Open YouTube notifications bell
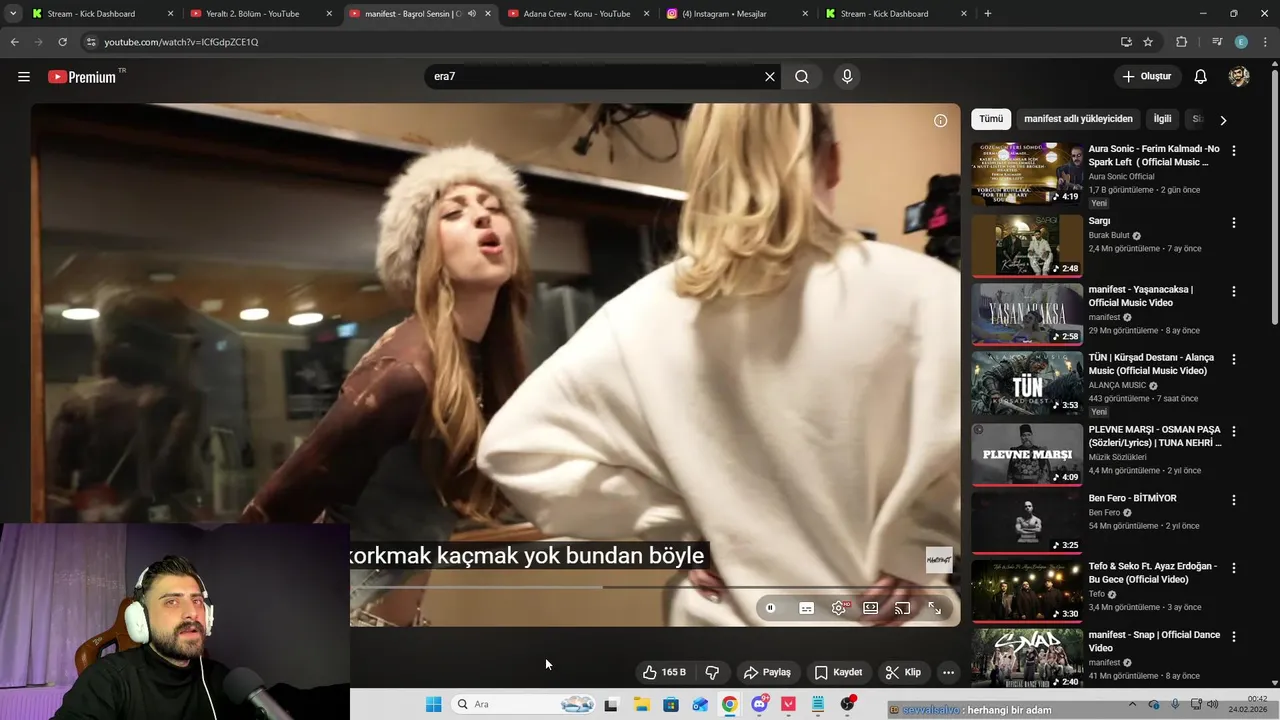Screen dimensions: 1280x720 click(x=1201, y=77)
